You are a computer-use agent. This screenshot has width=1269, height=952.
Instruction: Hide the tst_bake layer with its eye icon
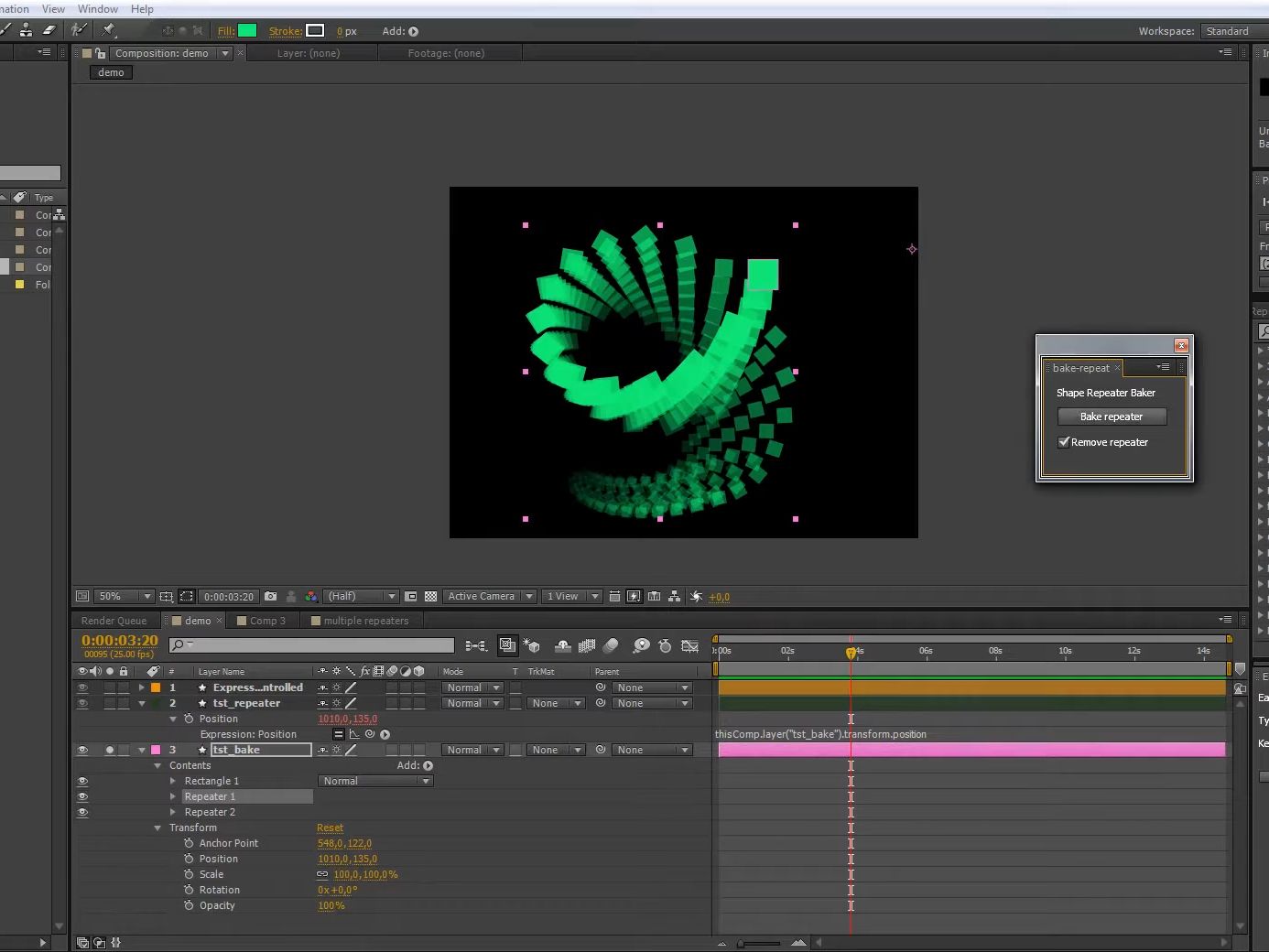(82, 750)
